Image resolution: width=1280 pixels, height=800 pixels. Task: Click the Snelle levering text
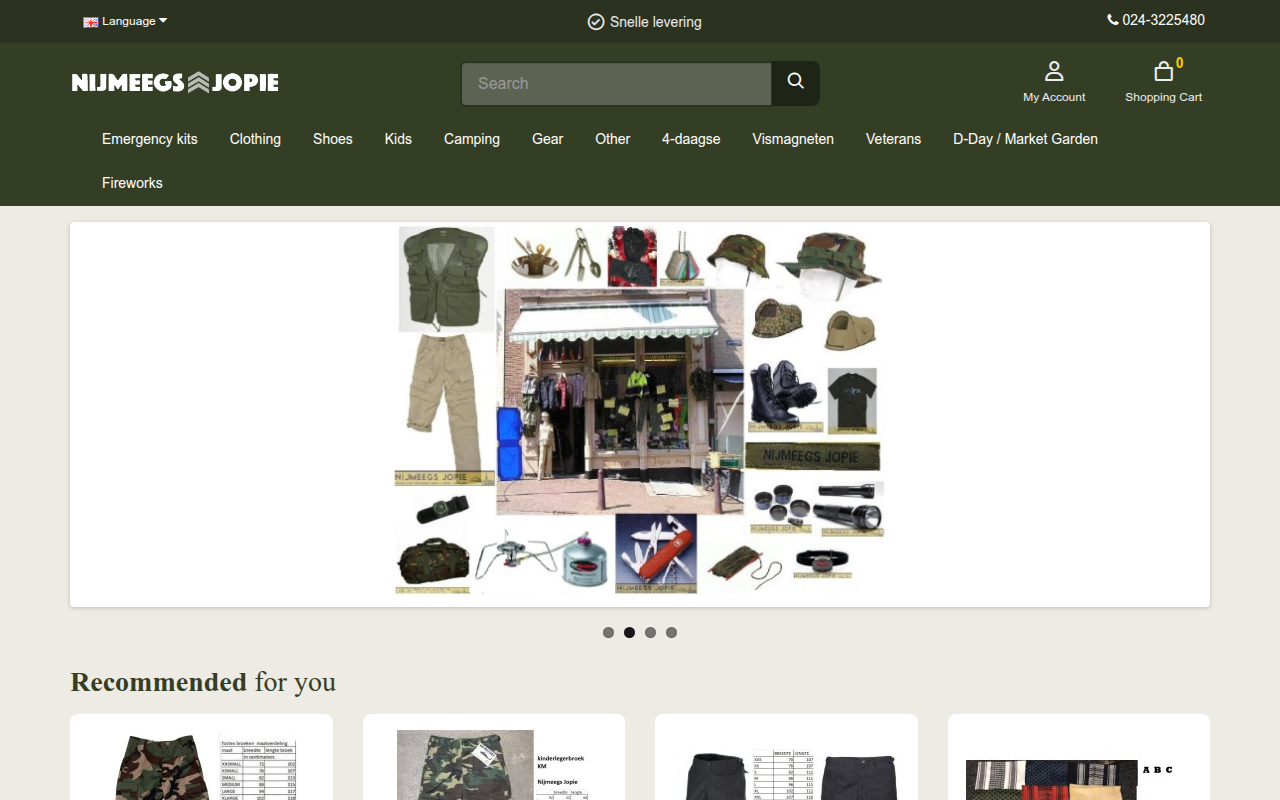[x=656, y=22]
